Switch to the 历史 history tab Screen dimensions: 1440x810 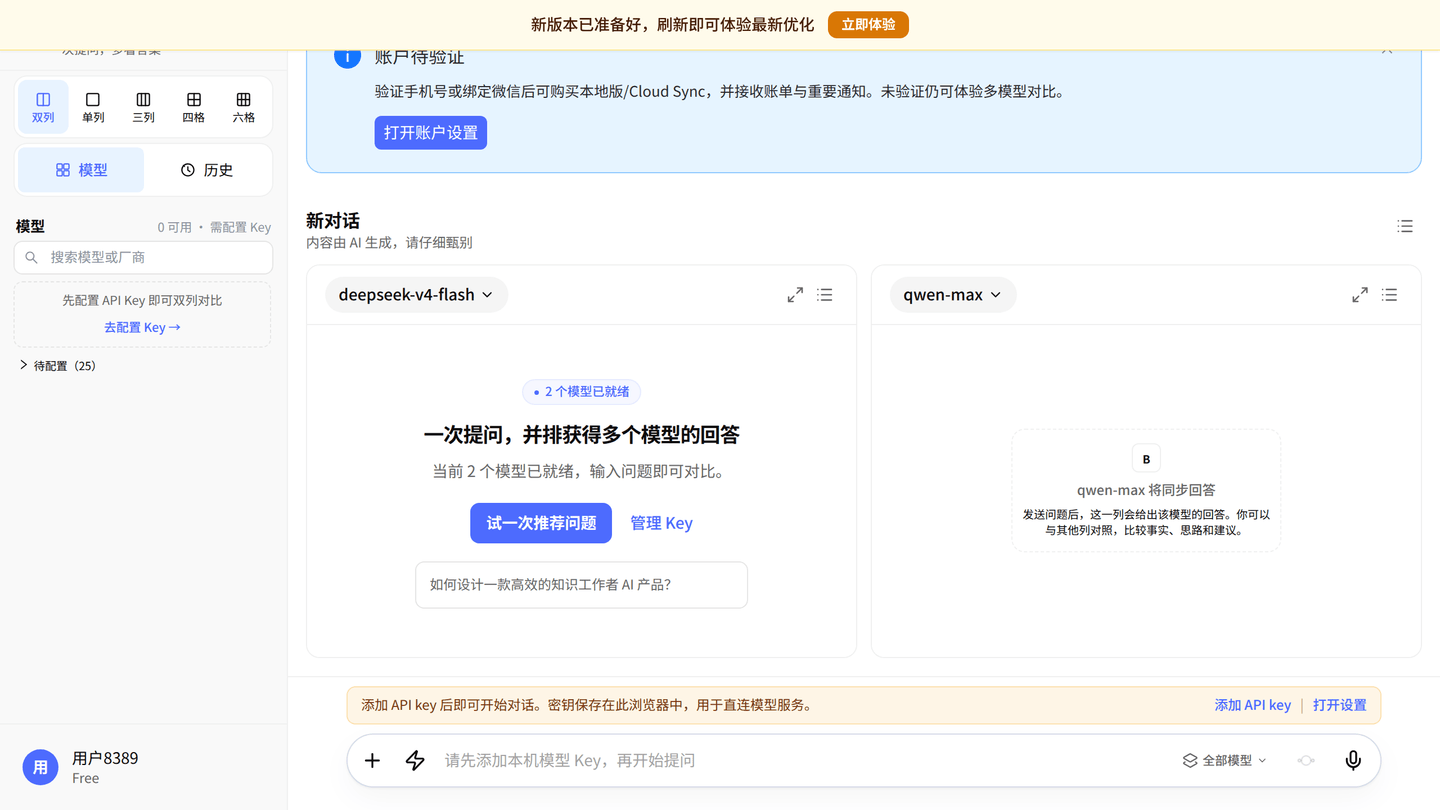[x=207, y=170]
